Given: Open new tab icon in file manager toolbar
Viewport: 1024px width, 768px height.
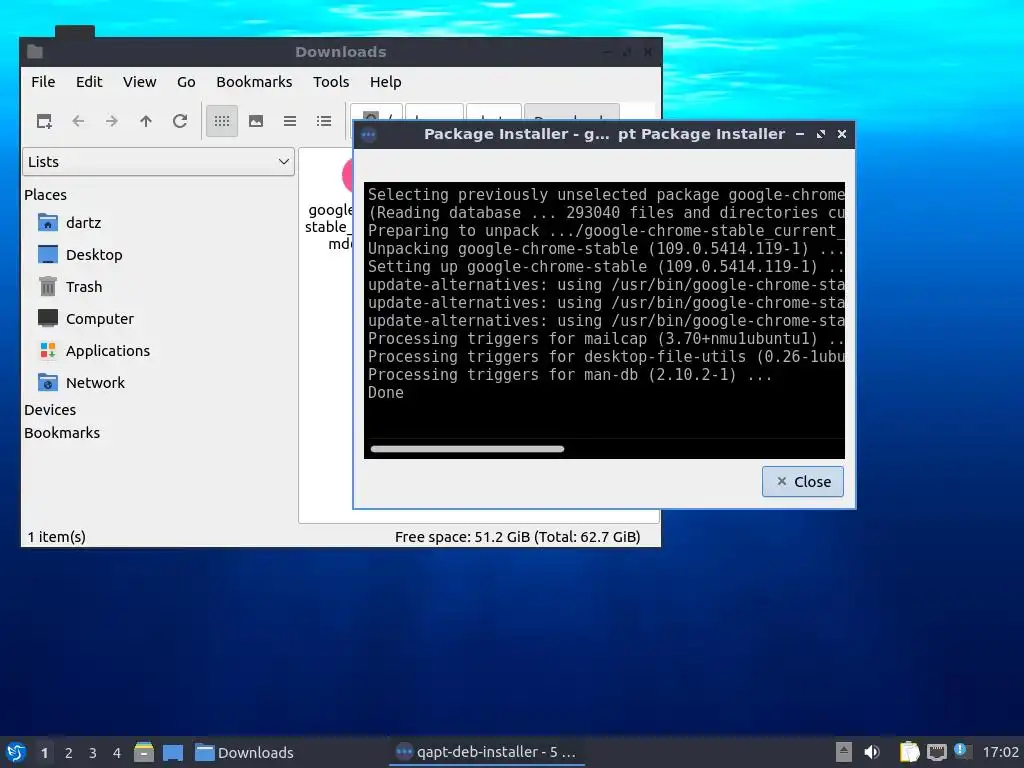Looking at the screenshot, I should (44, 121).
